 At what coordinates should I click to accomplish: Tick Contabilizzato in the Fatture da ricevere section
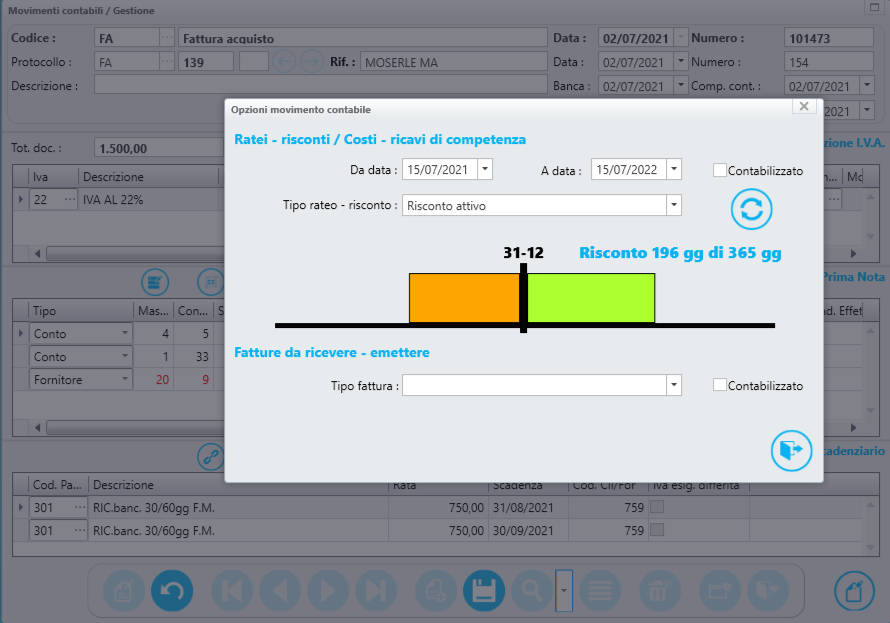(x=719, y=385)
